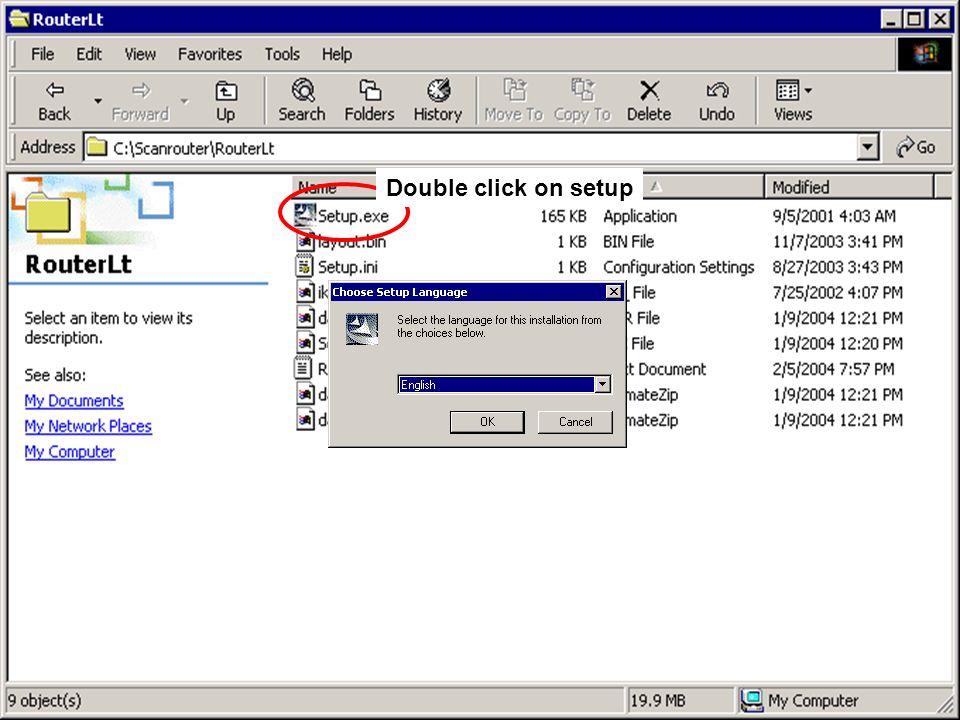Image resolution: width=960 pixels, height=720 pixels.
Task: Expand the English language dropdown
Action: click(x=602, y=384)
